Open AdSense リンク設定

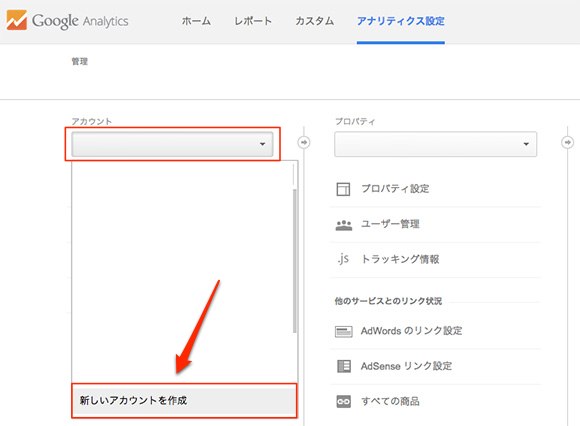pos(407,366)
